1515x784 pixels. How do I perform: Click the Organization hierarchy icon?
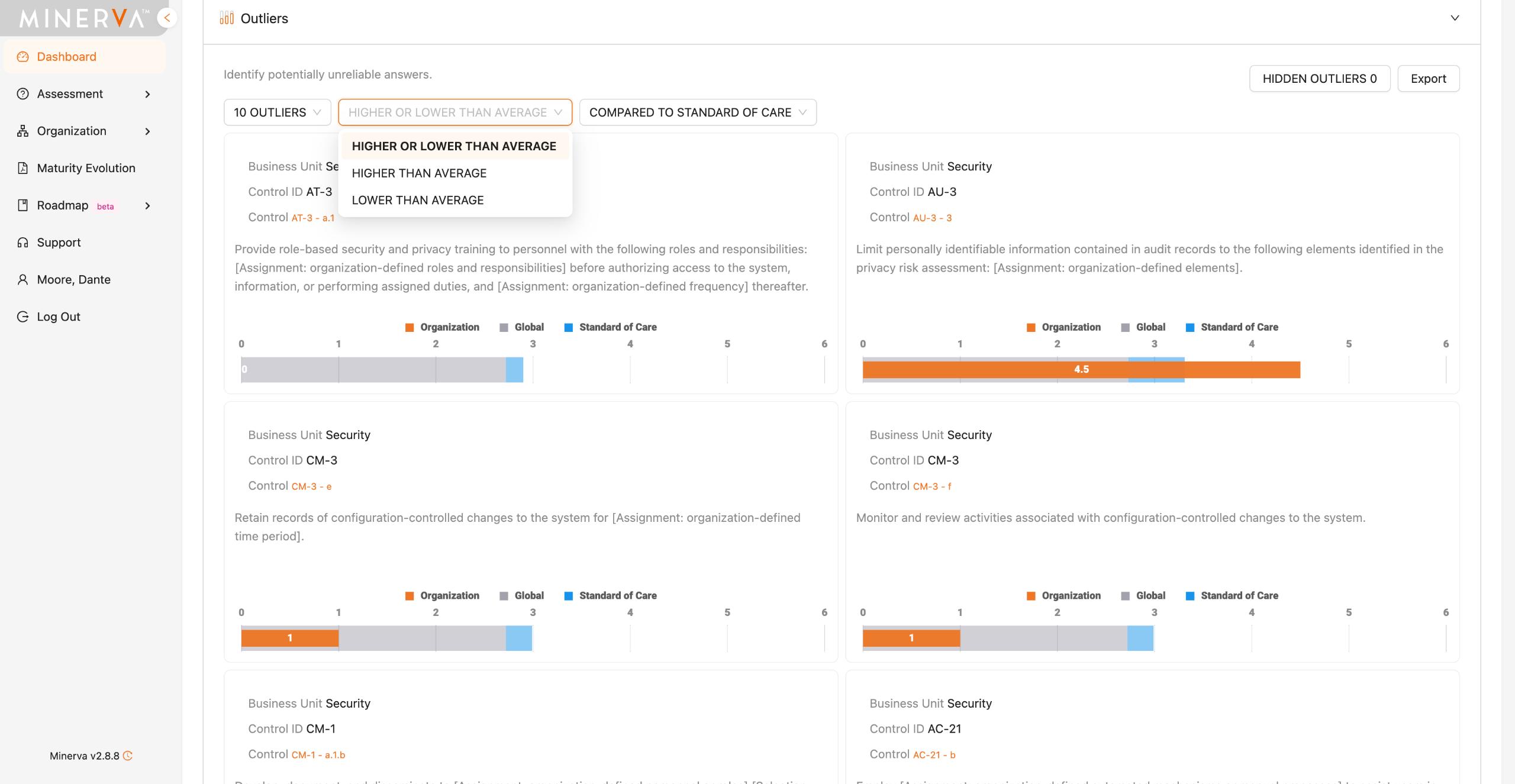22,131
